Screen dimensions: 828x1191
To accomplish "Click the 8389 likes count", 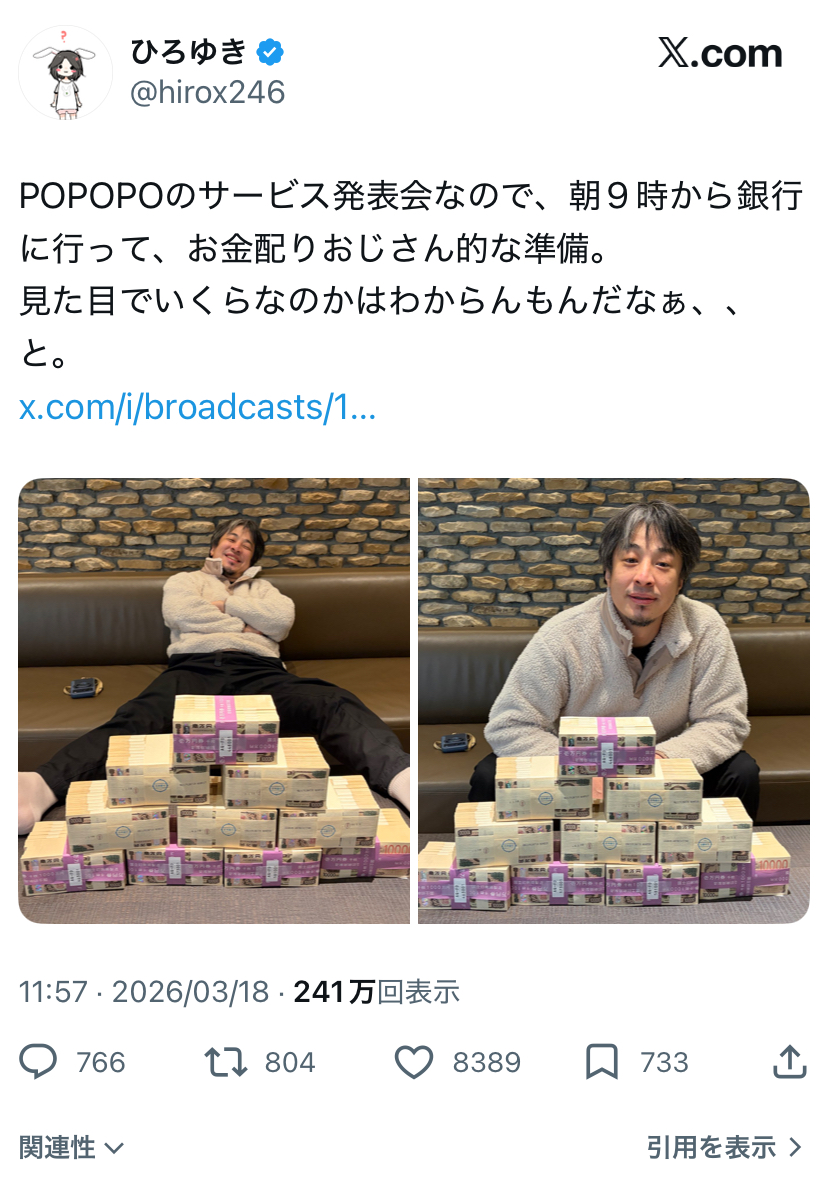I will pos(487,1062).
